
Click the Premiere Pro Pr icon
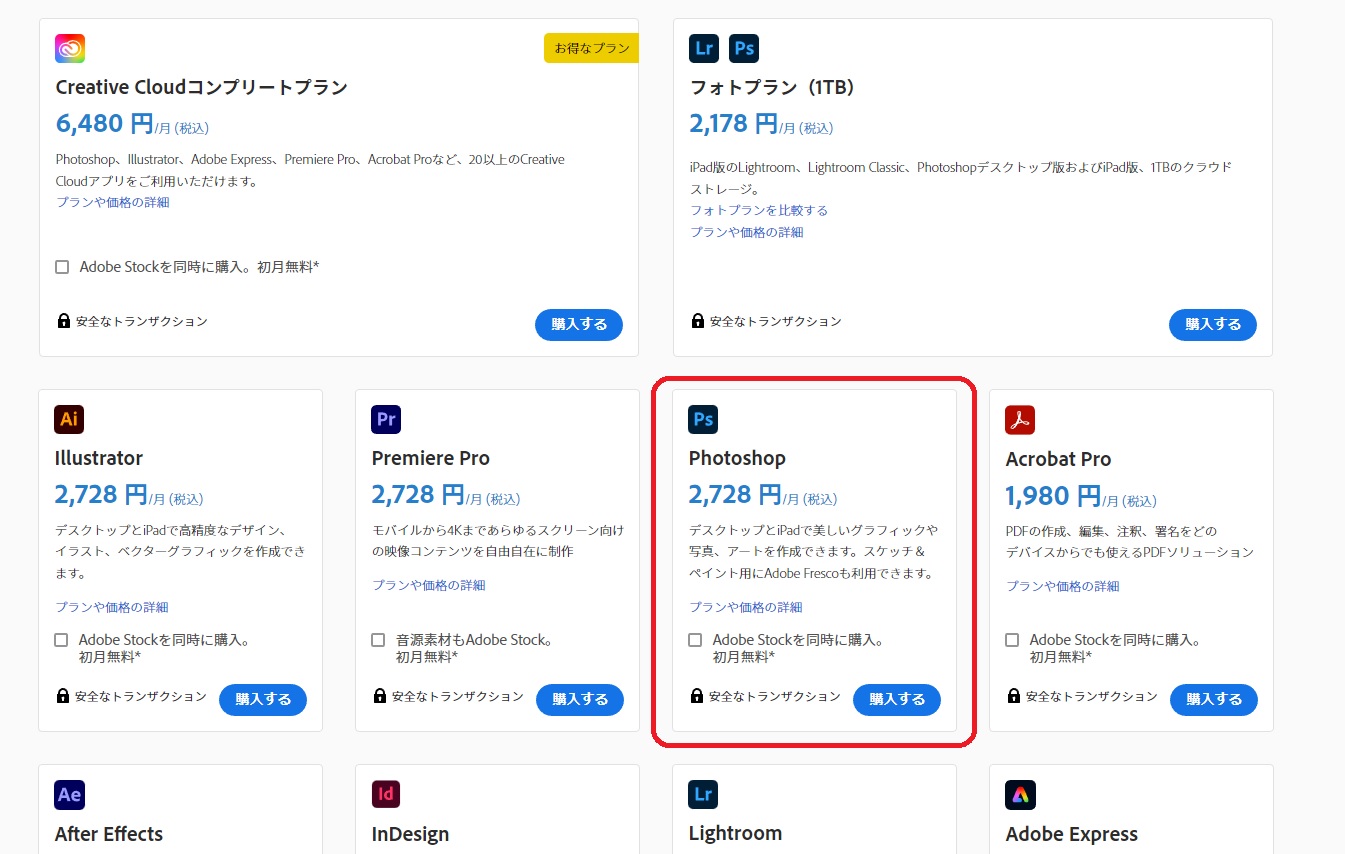point(386,419)
